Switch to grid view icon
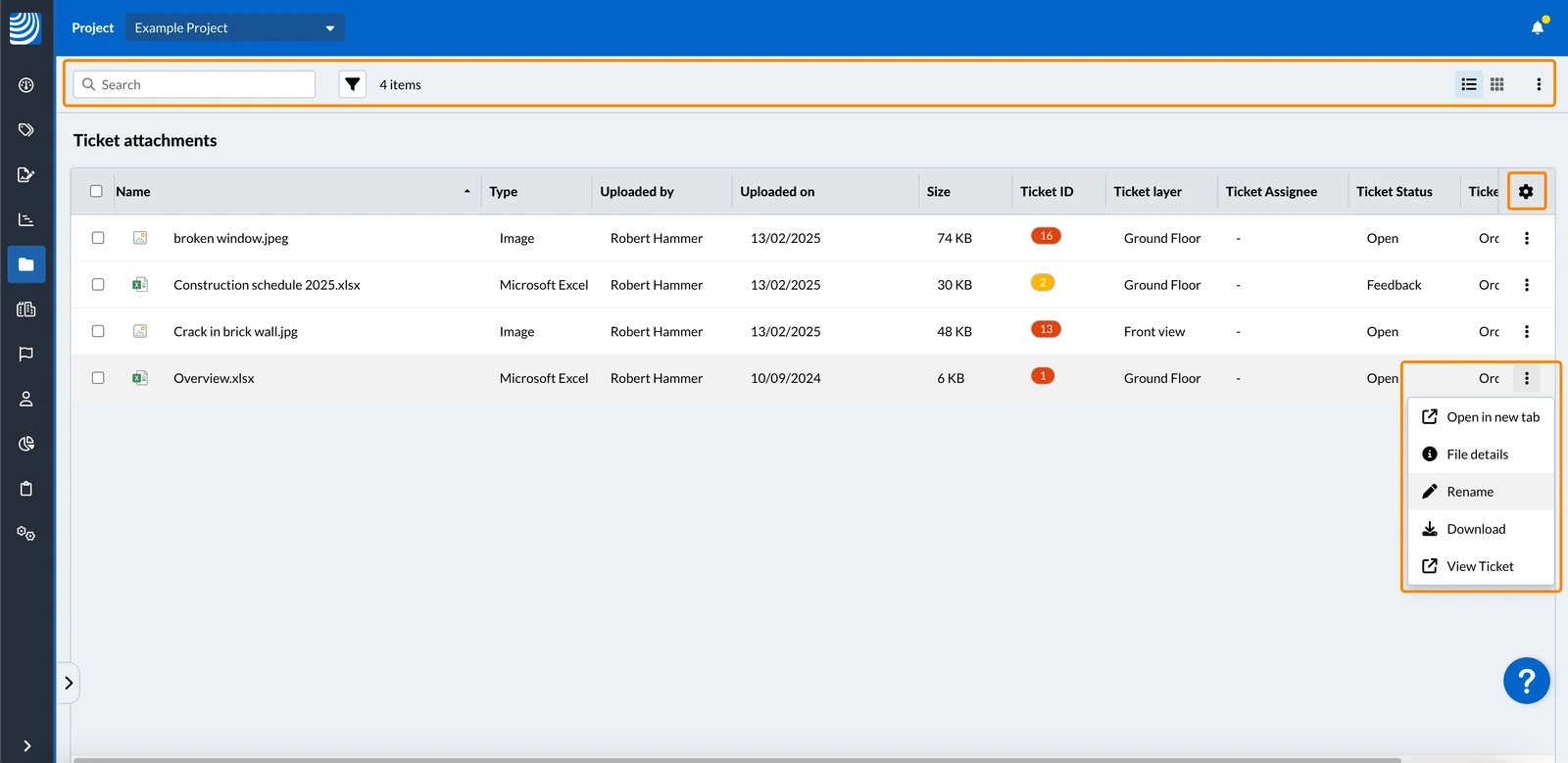The height and width of the screenshot is (763, 1568). (x=1496, y=84)
